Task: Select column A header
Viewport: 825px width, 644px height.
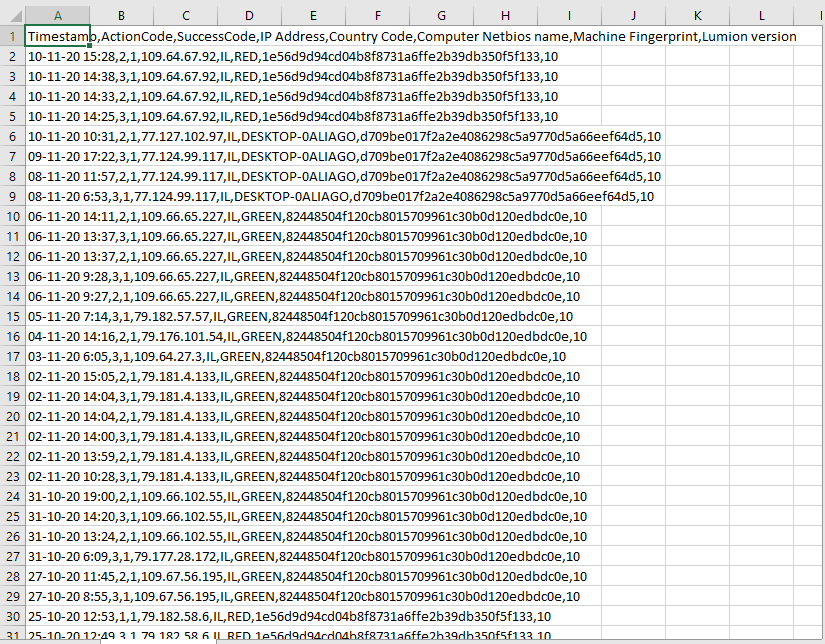Action: pos(57,15)
